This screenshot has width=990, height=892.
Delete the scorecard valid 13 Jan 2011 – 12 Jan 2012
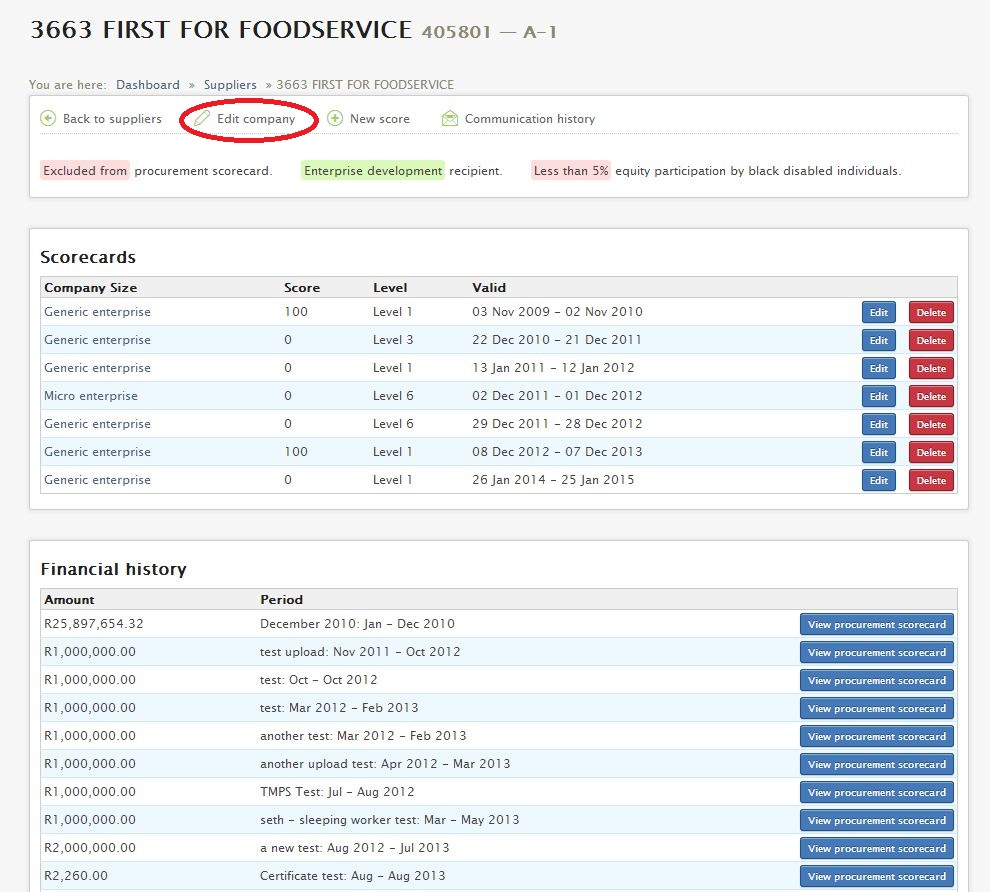(931, 368)
